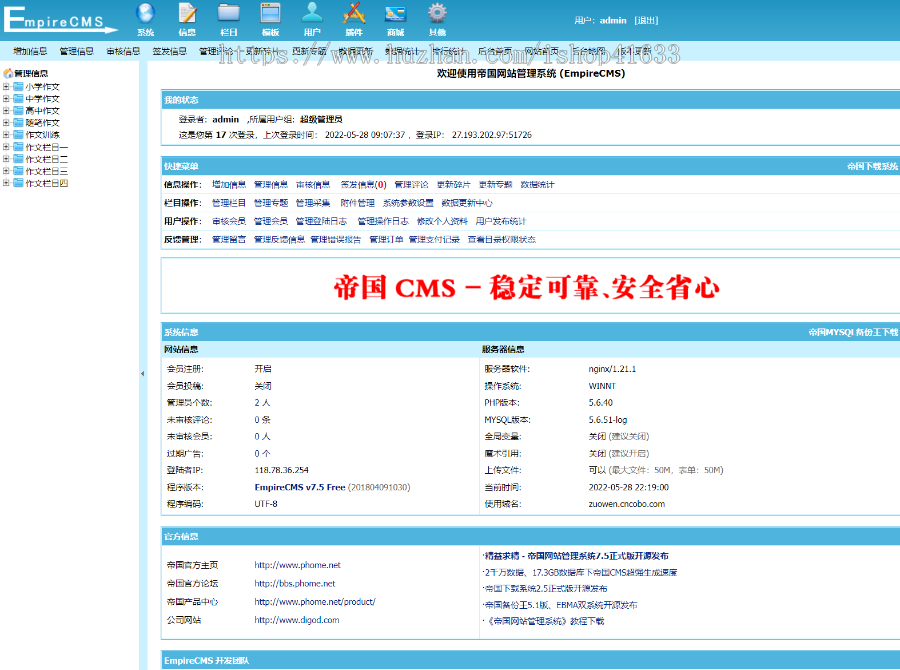Image resolution: width=900 pixels, height=670 pixels.
Task: Collapse the left sidebar with the arrow handle
Action: [x=142, y=374]
